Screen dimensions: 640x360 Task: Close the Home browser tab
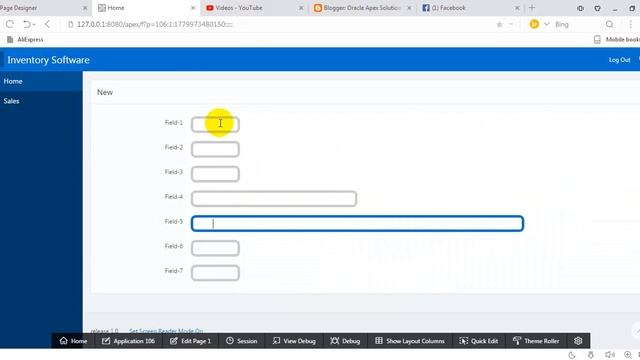(x=193, y=8)
